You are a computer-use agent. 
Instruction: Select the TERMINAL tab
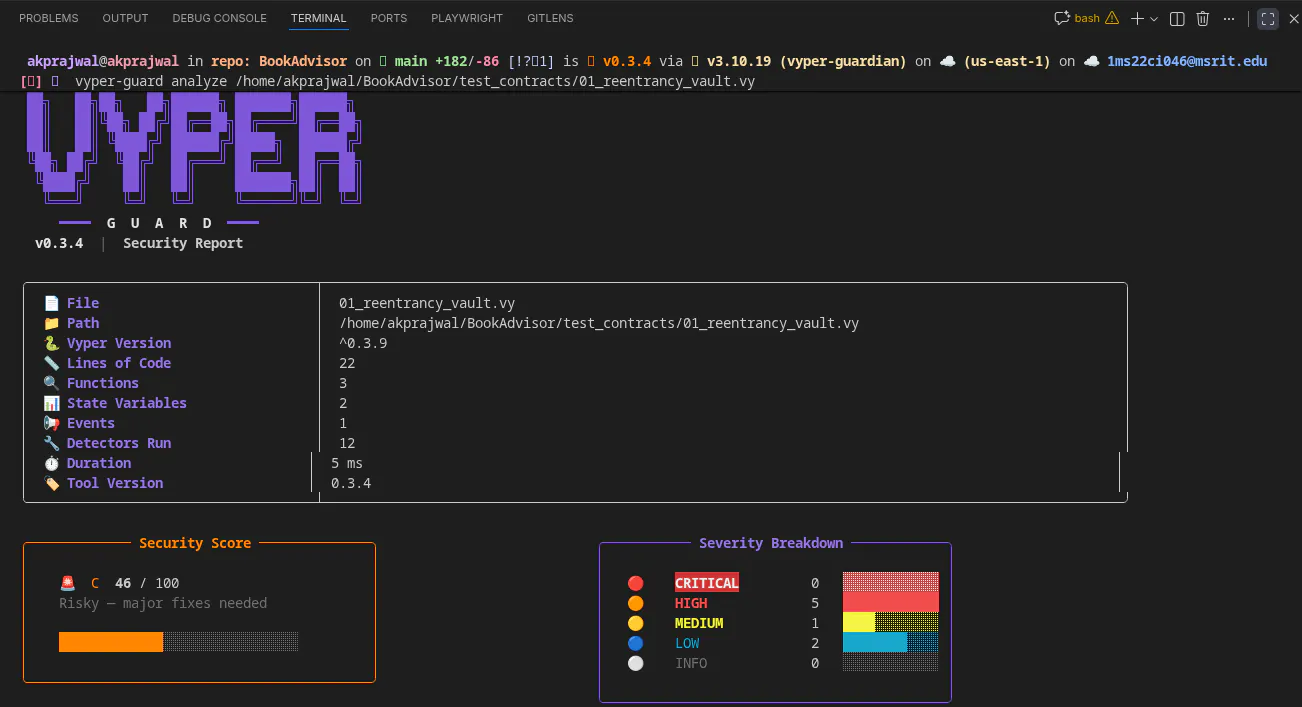tap(319, 18)
